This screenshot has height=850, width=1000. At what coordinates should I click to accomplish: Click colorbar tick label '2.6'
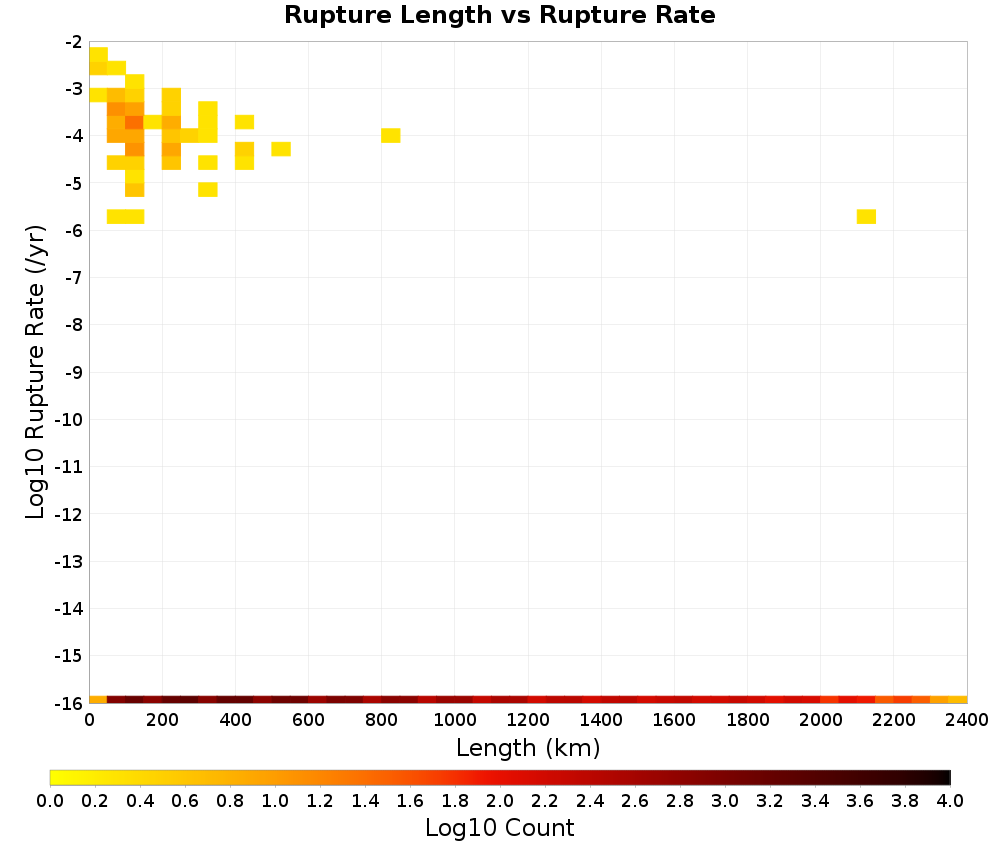point(635,800)
